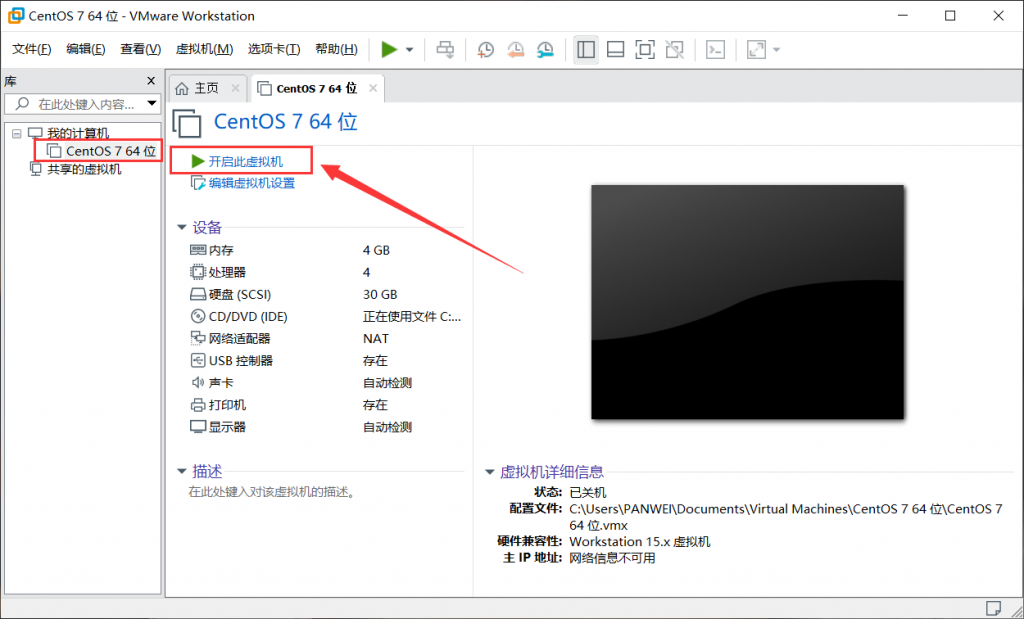Click the 显示器 display icon
1024x619 pixels.
(198, 427)
